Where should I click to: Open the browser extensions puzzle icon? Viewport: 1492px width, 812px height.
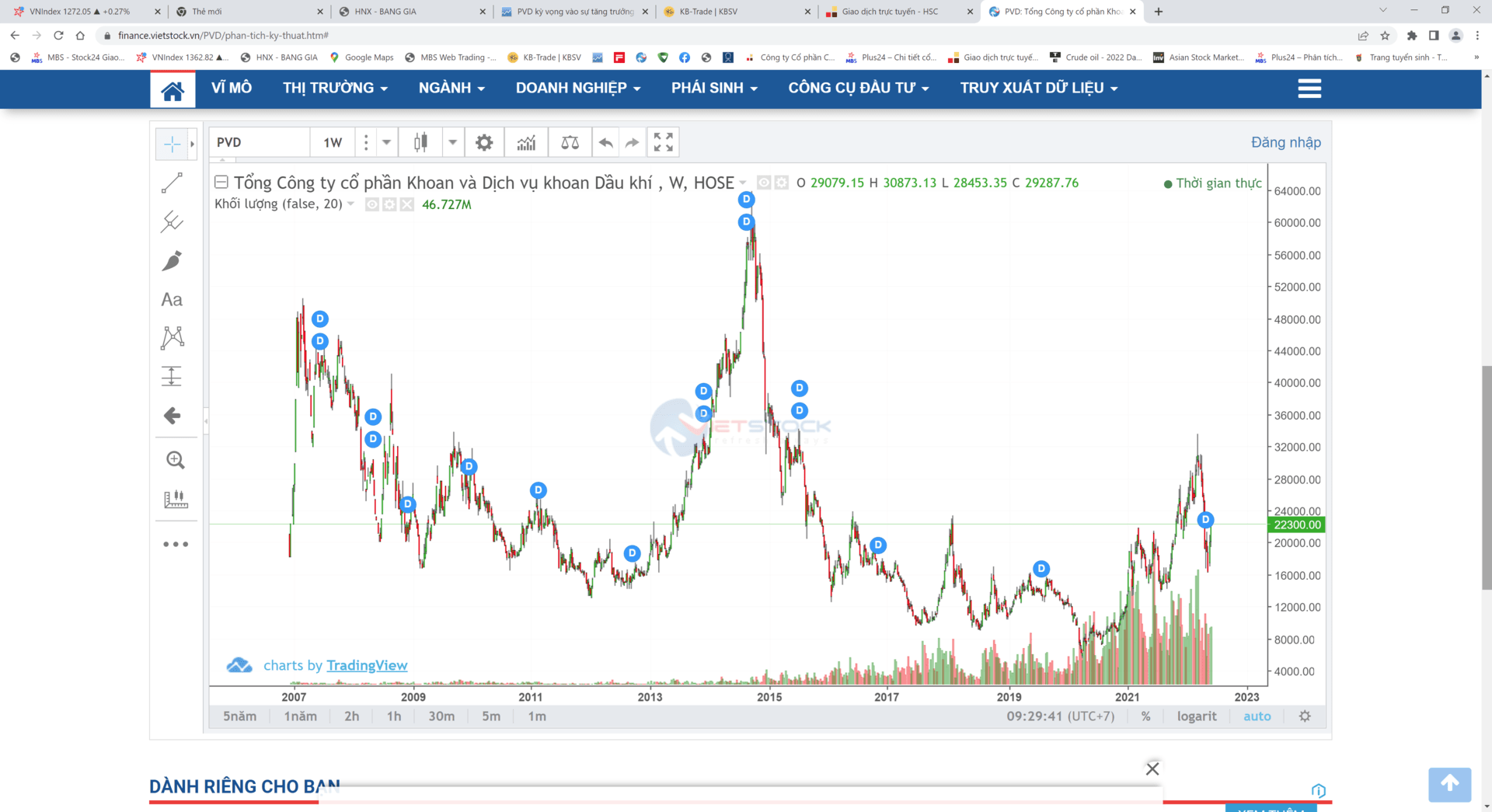(x=1412, y=35)
